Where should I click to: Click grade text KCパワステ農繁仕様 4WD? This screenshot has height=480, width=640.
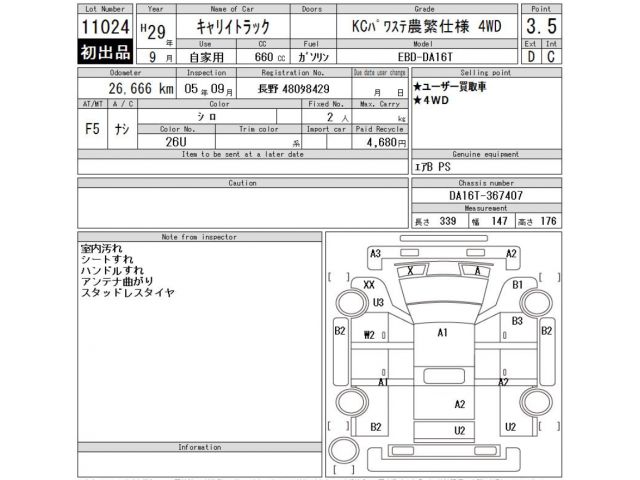pyautogui.click(x=427, y=27)
